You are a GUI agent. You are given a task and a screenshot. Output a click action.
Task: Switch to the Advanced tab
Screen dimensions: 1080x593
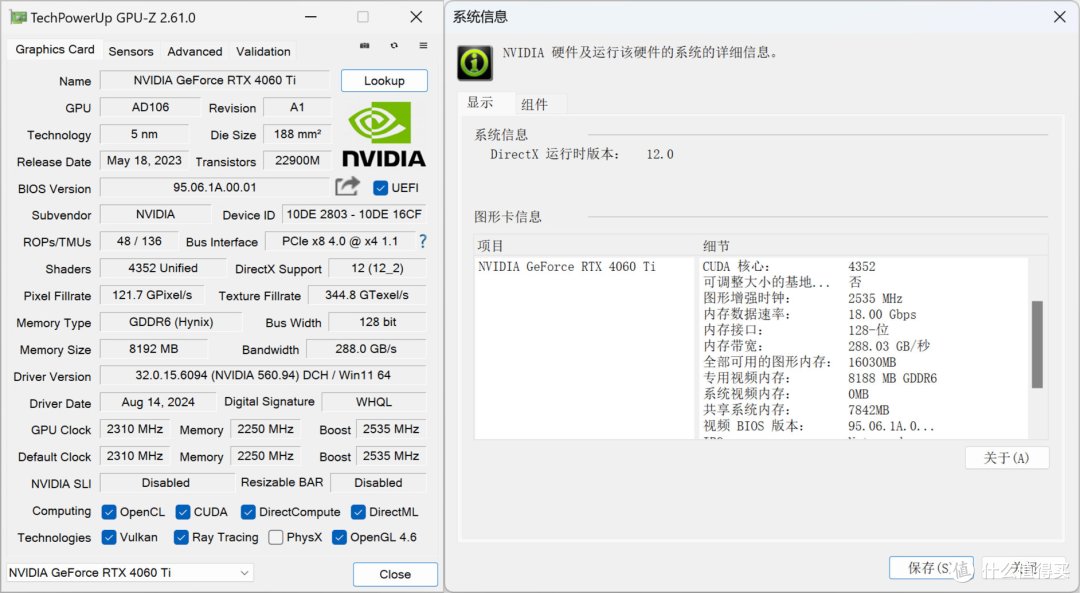point(195,52)
